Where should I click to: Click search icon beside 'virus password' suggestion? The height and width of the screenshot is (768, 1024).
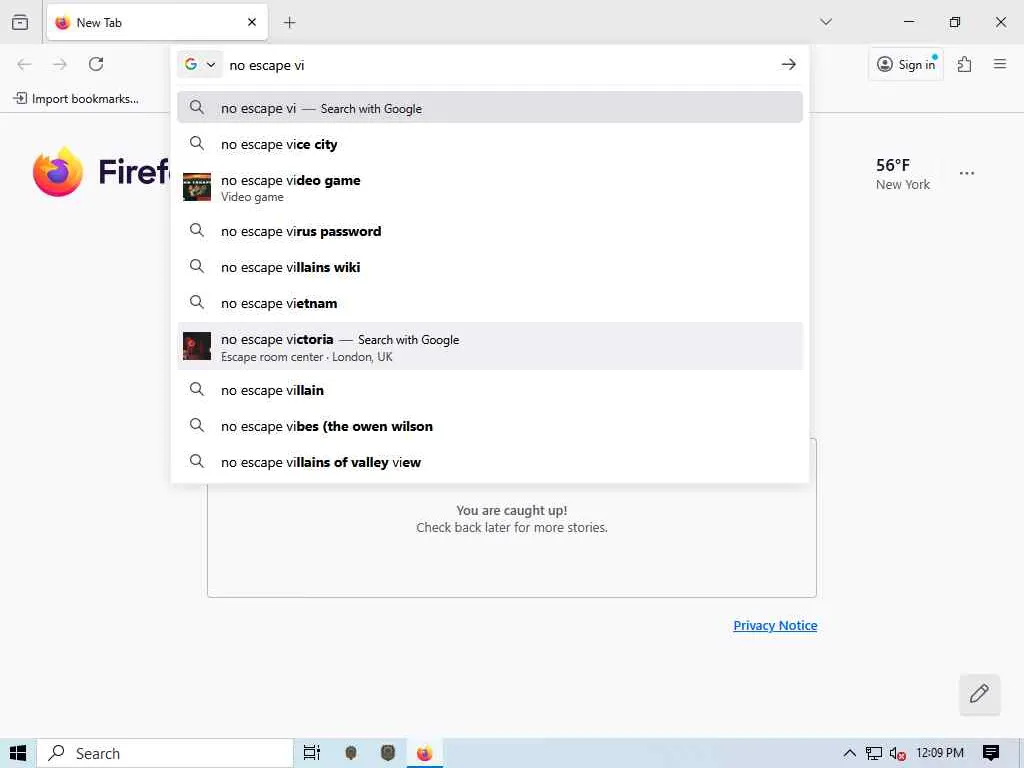(197, 230)
